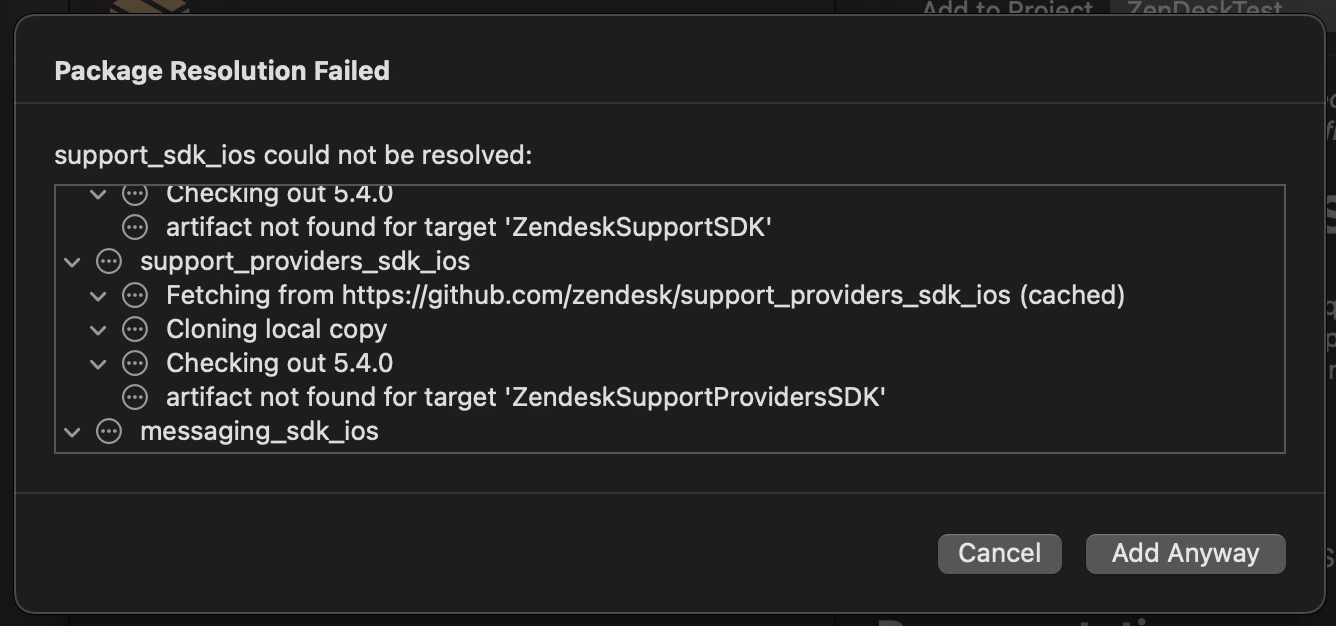1336x626 pixels.
Task: Click ellipsis icon beside Fetching from github
Action: pos(134,296)
